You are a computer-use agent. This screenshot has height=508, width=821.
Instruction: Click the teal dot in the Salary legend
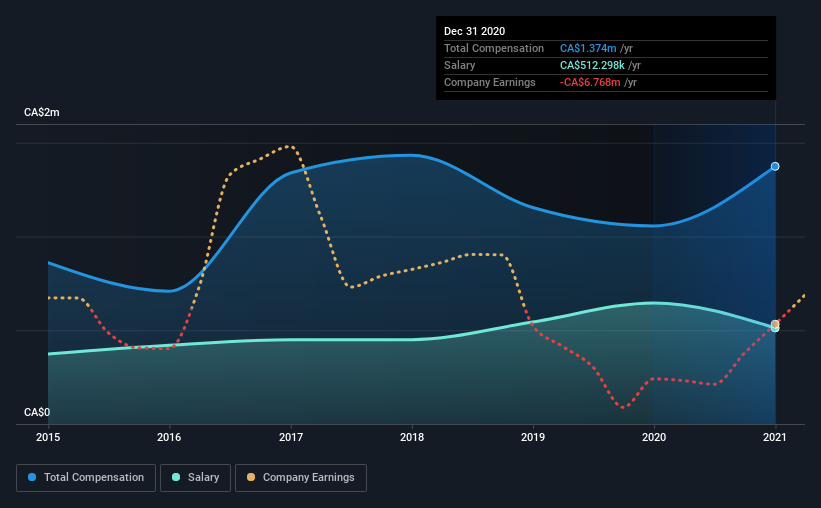coord(176,477)
